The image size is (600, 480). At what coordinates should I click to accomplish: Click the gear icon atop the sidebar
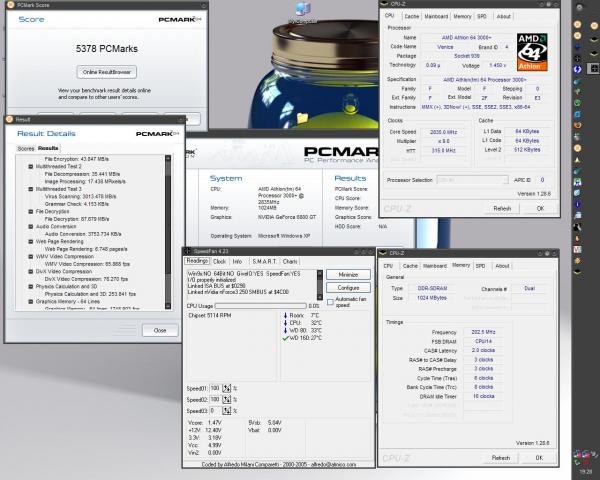(x=579, y=7)
